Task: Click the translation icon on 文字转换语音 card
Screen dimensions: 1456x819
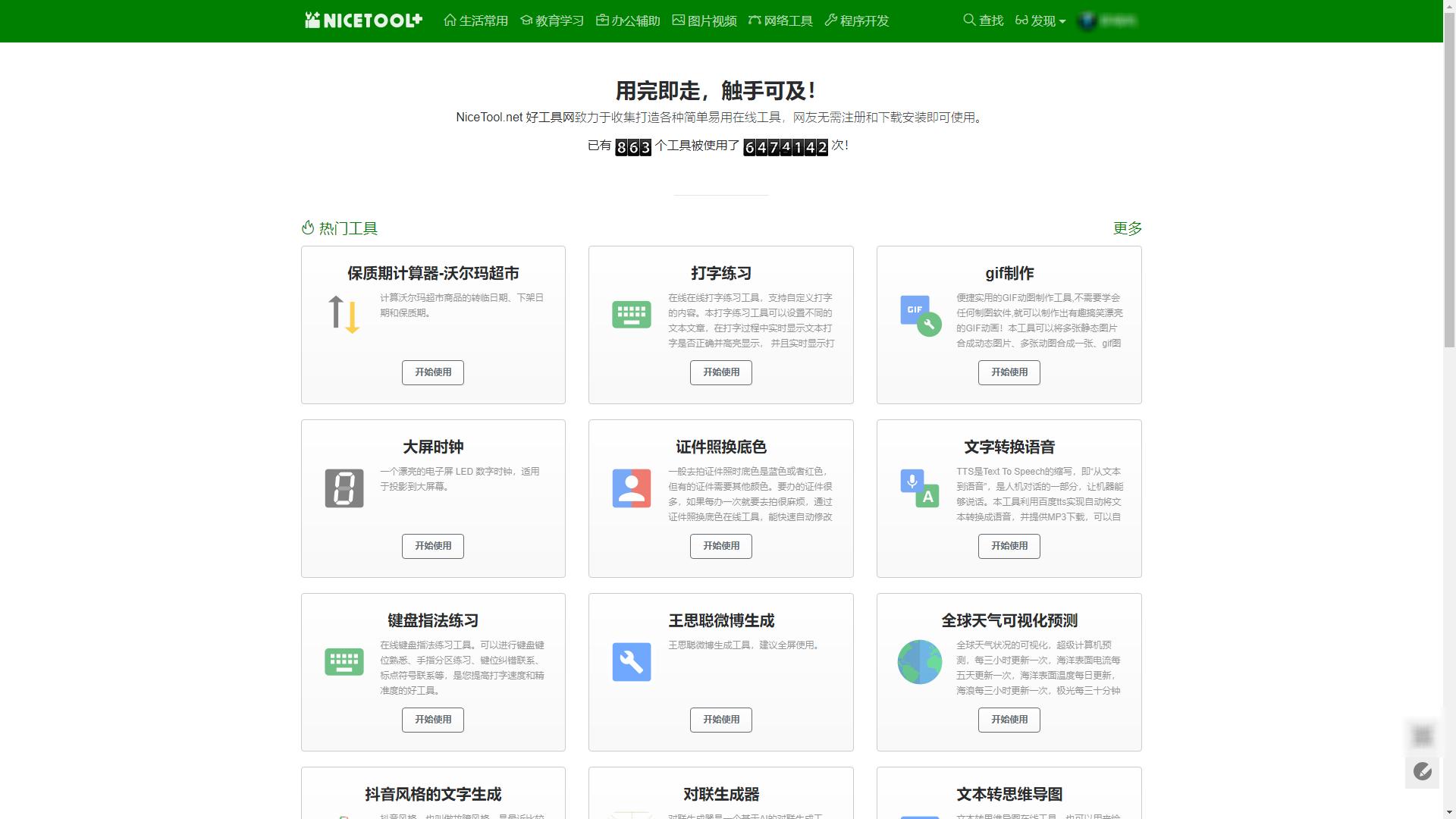Action: pos(920,488)
